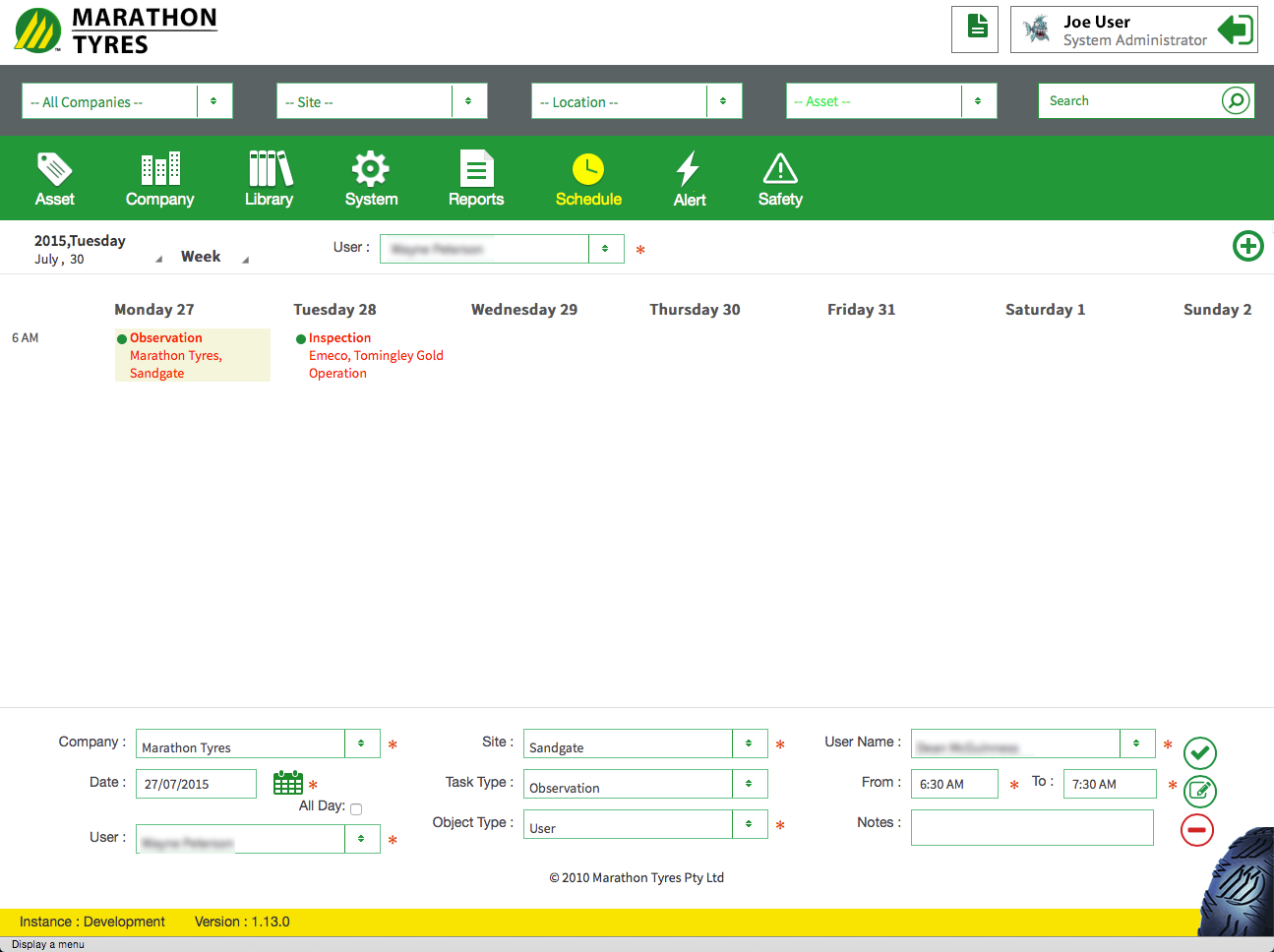Open the date picker calendar icon
This screenshot has width=1274, height=952.
(x=288, y=783)
